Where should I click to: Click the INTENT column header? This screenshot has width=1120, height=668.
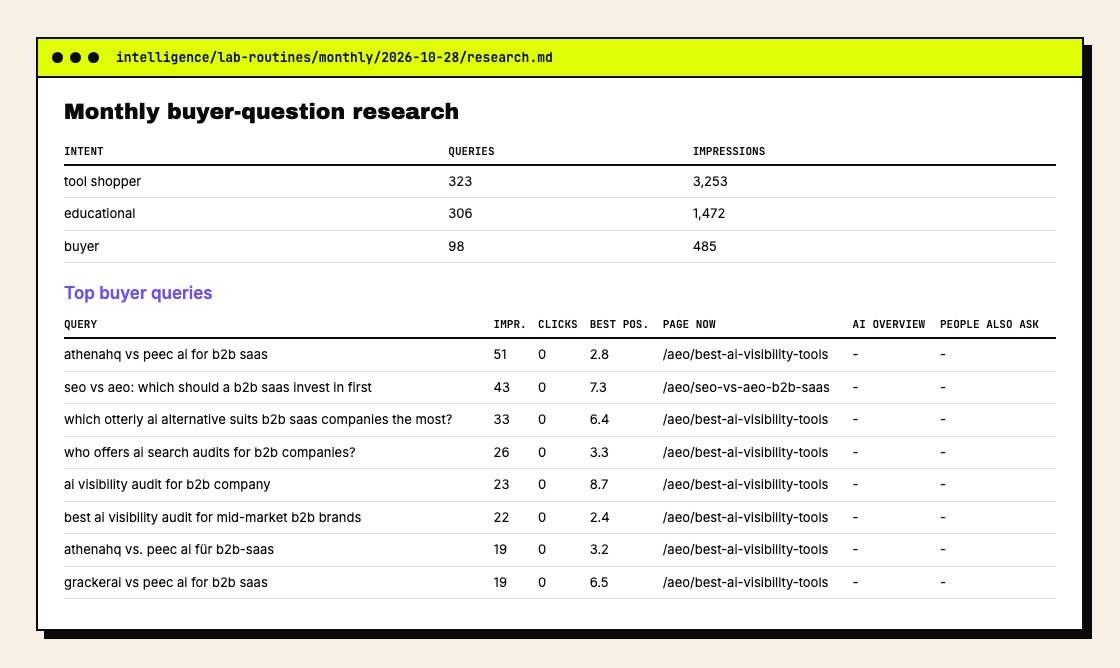(x=84, y=151)
